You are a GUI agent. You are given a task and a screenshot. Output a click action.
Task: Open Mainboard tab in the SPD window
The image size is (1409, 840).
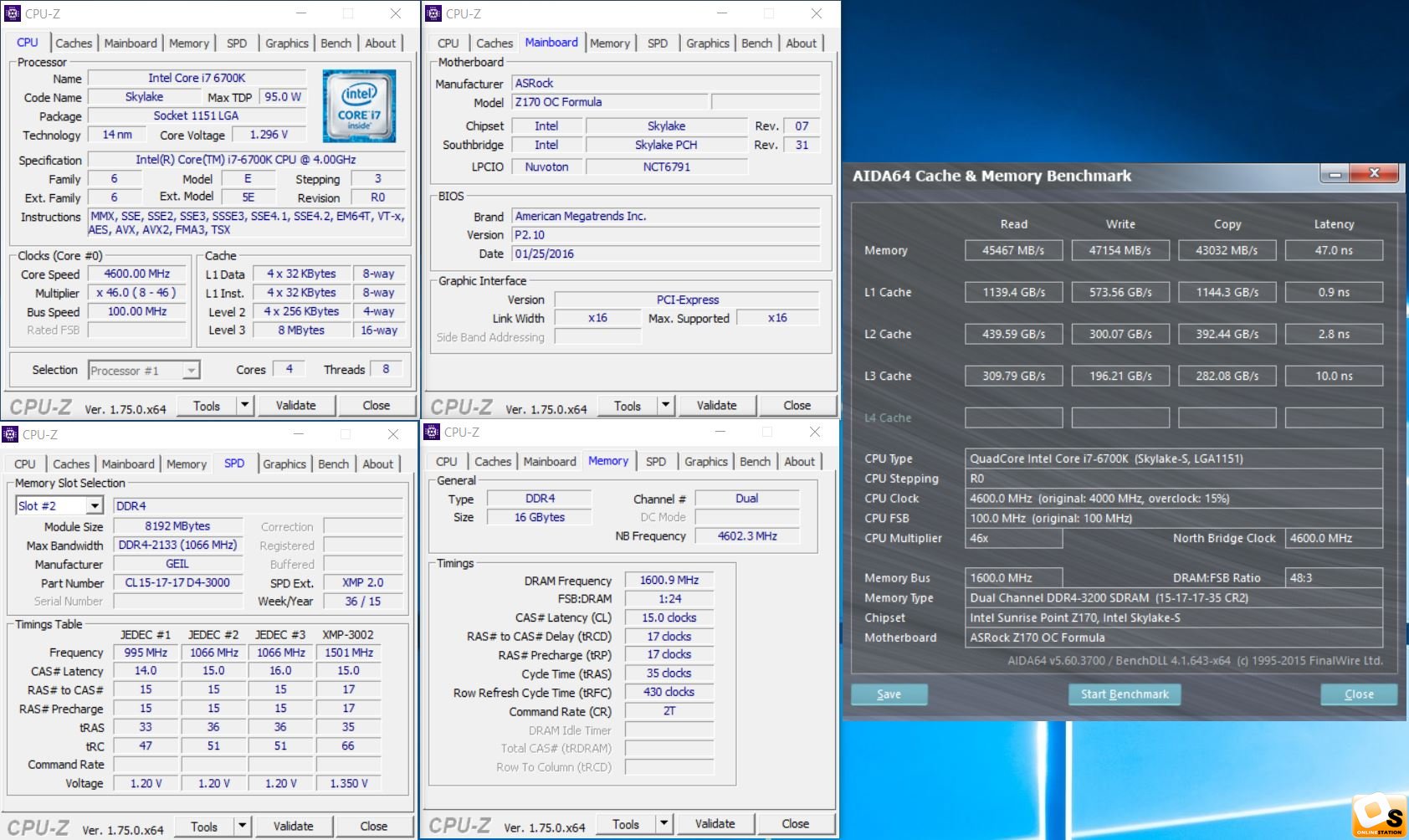pyautogui.click(x=128, y=464)
